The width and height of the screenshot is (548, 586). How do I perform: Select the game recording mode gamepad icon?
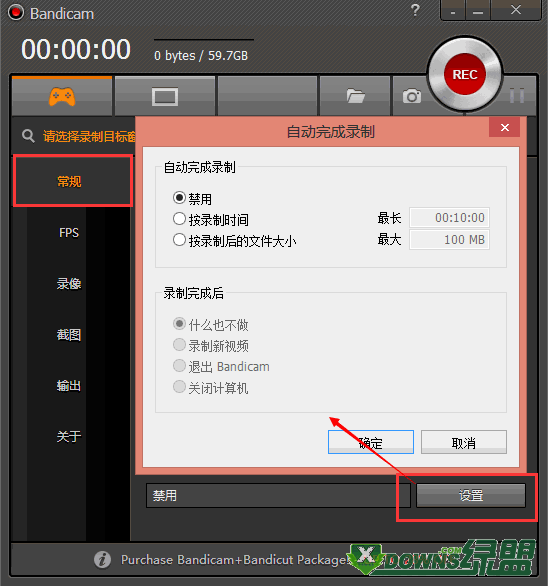point(62,97)
